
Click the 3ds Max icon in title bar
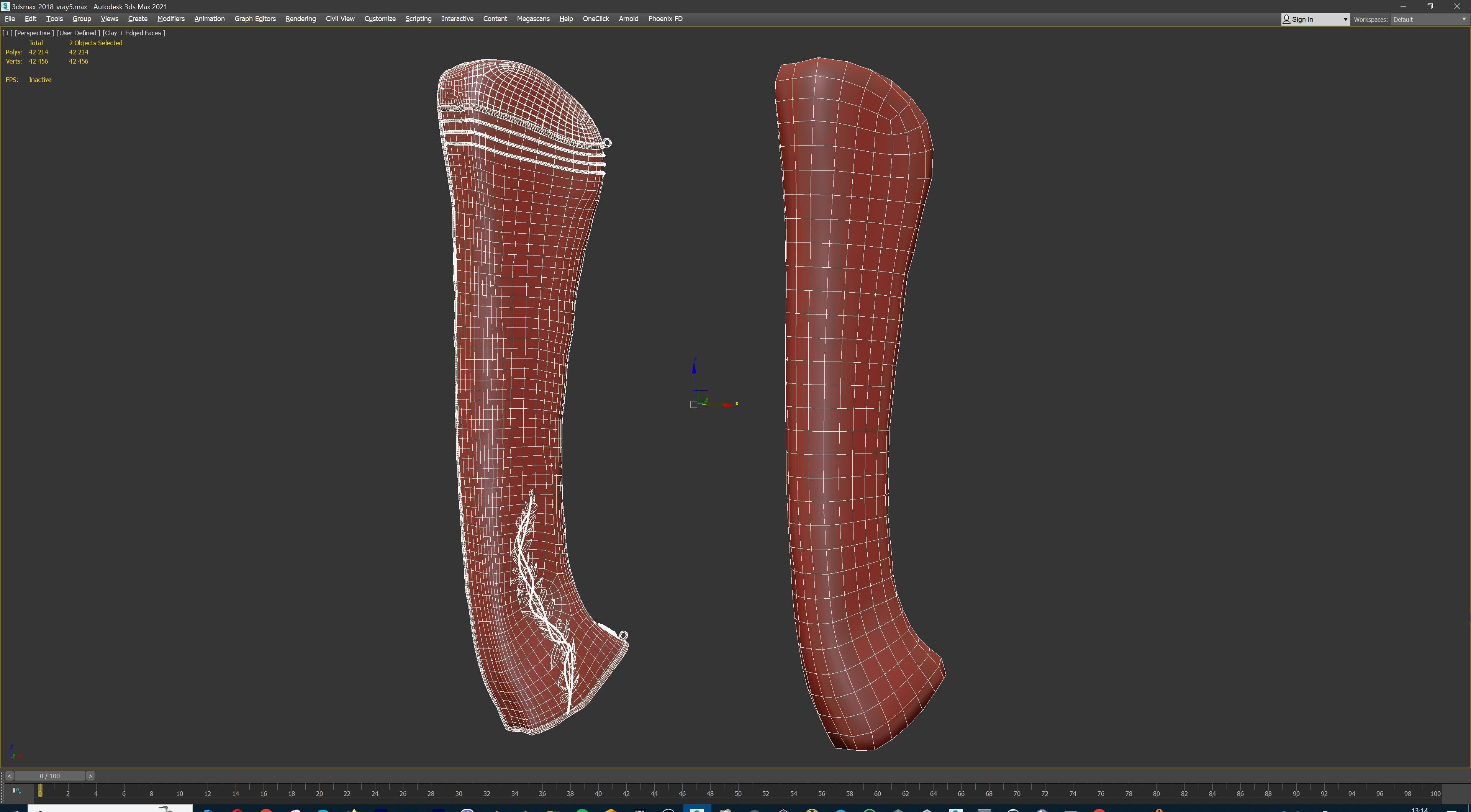(5, 6)
